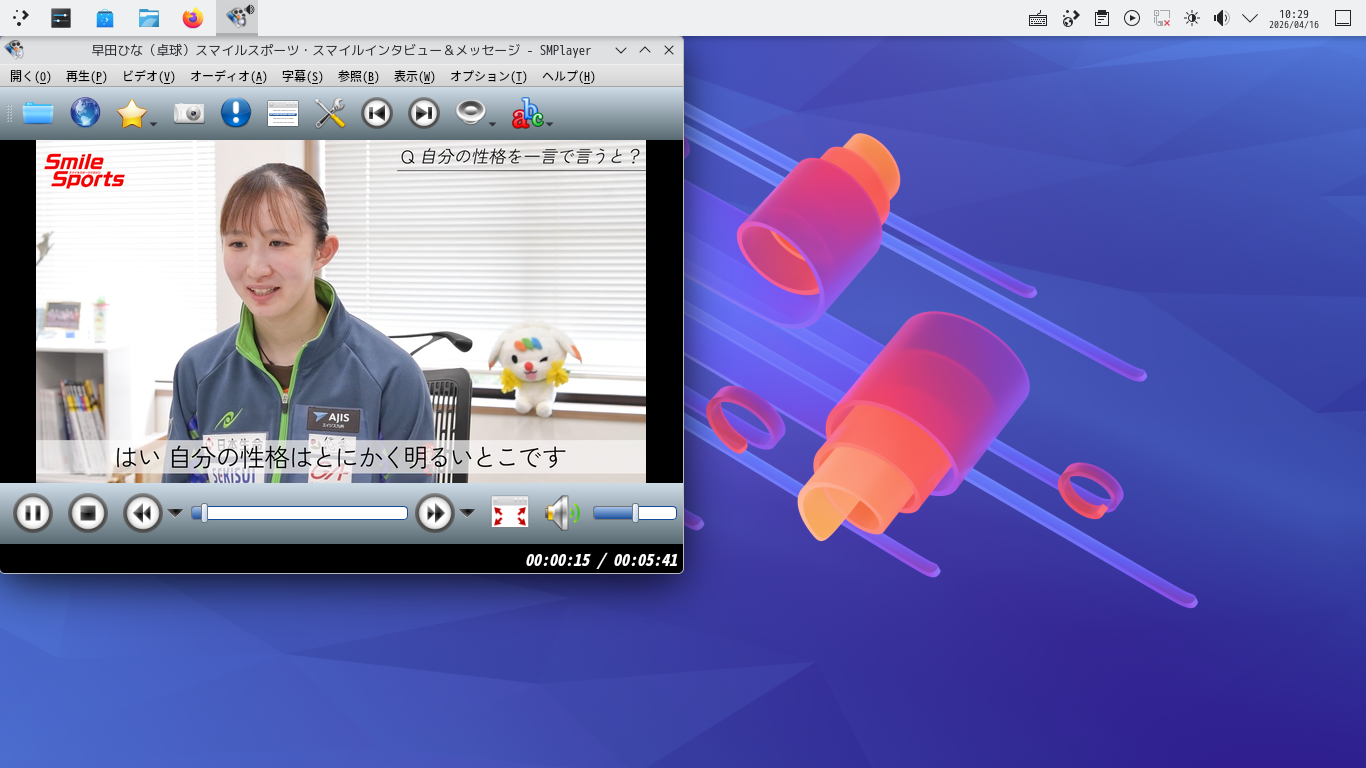
Task: Click the video display area
Action: pyautogui.click(x=341, y=311)
